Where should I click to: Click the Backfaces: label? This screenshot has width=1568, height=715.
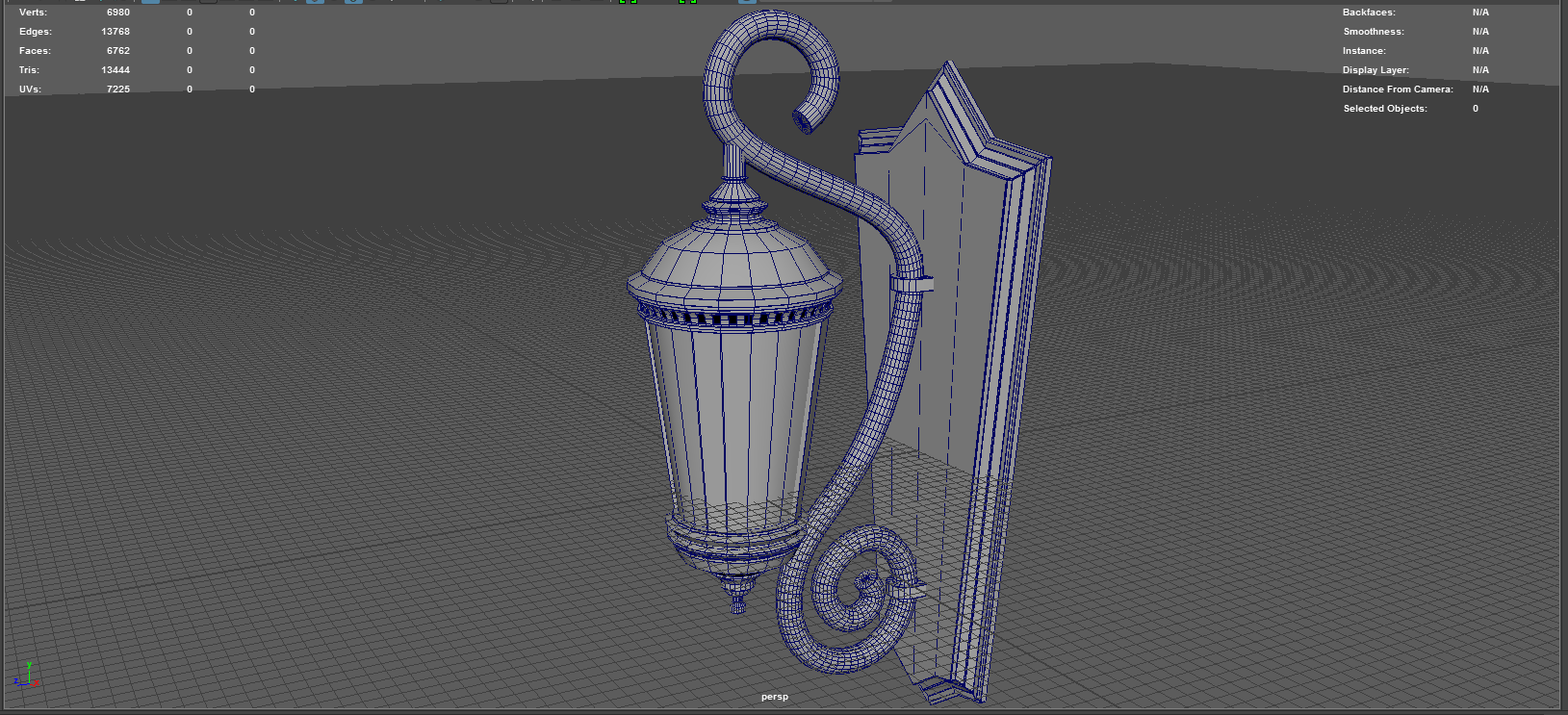pos(1369,13)
